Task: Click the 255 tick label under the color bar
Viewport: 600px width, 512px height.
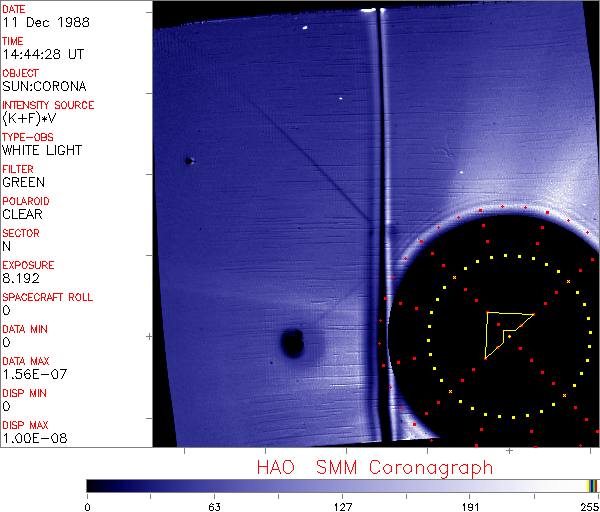Action: [588, 505]
